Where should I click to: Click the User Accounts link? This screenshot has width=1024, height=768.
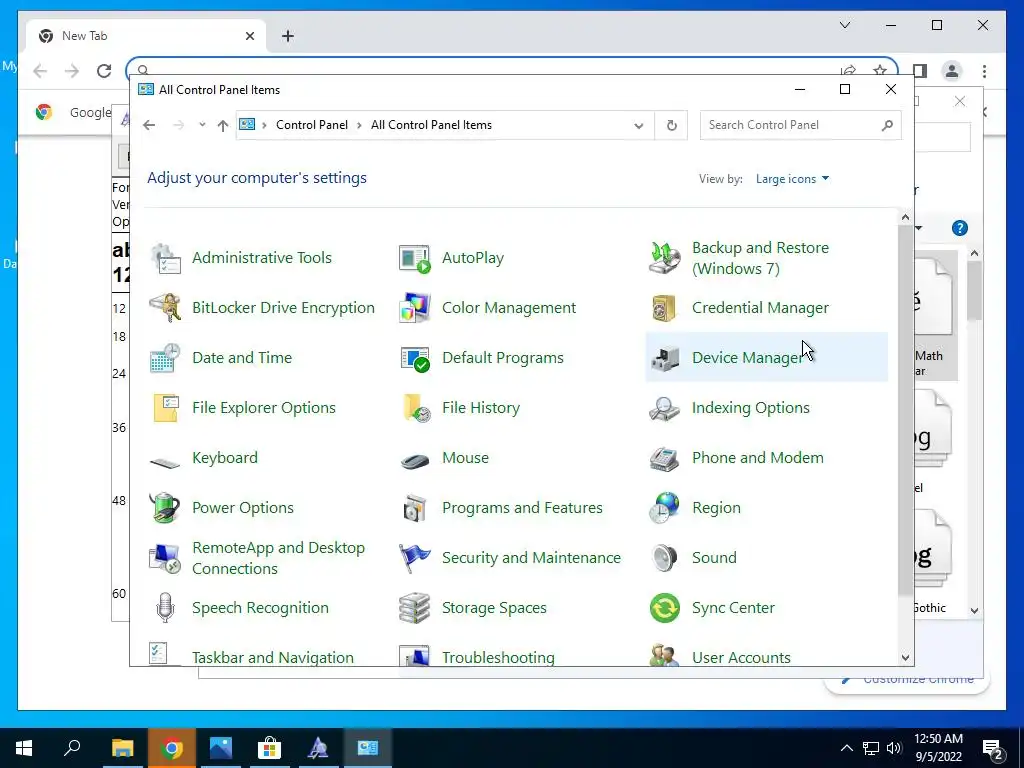tap(741, 657)
